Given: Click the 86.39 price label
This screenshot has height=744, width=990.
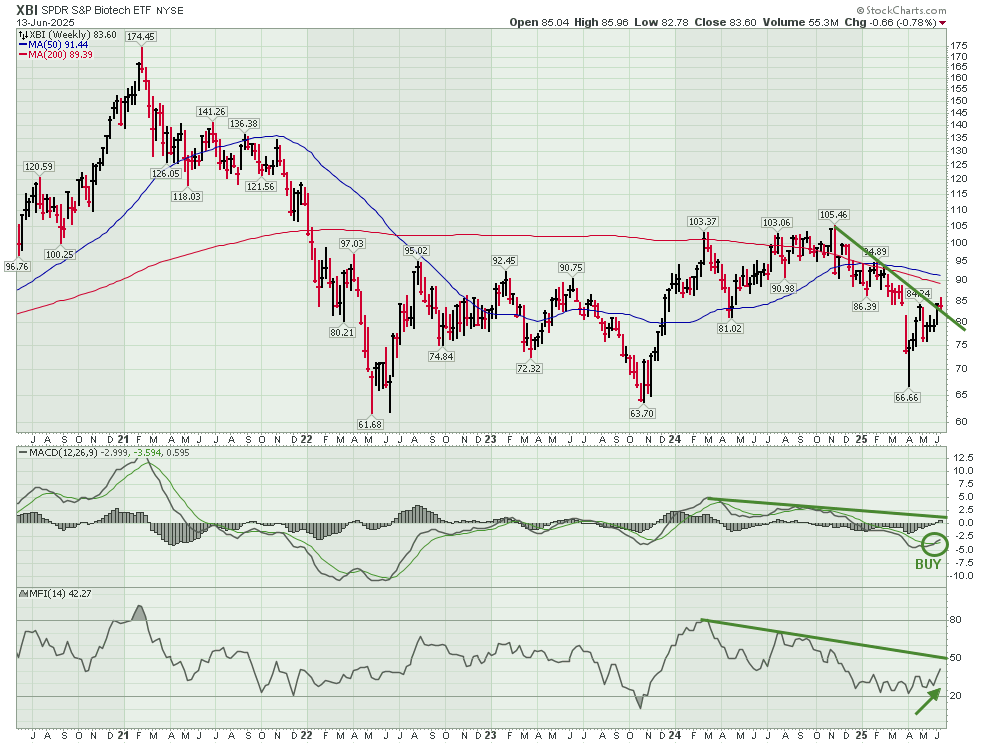Looking at the screenshot, I should (865, 306).
